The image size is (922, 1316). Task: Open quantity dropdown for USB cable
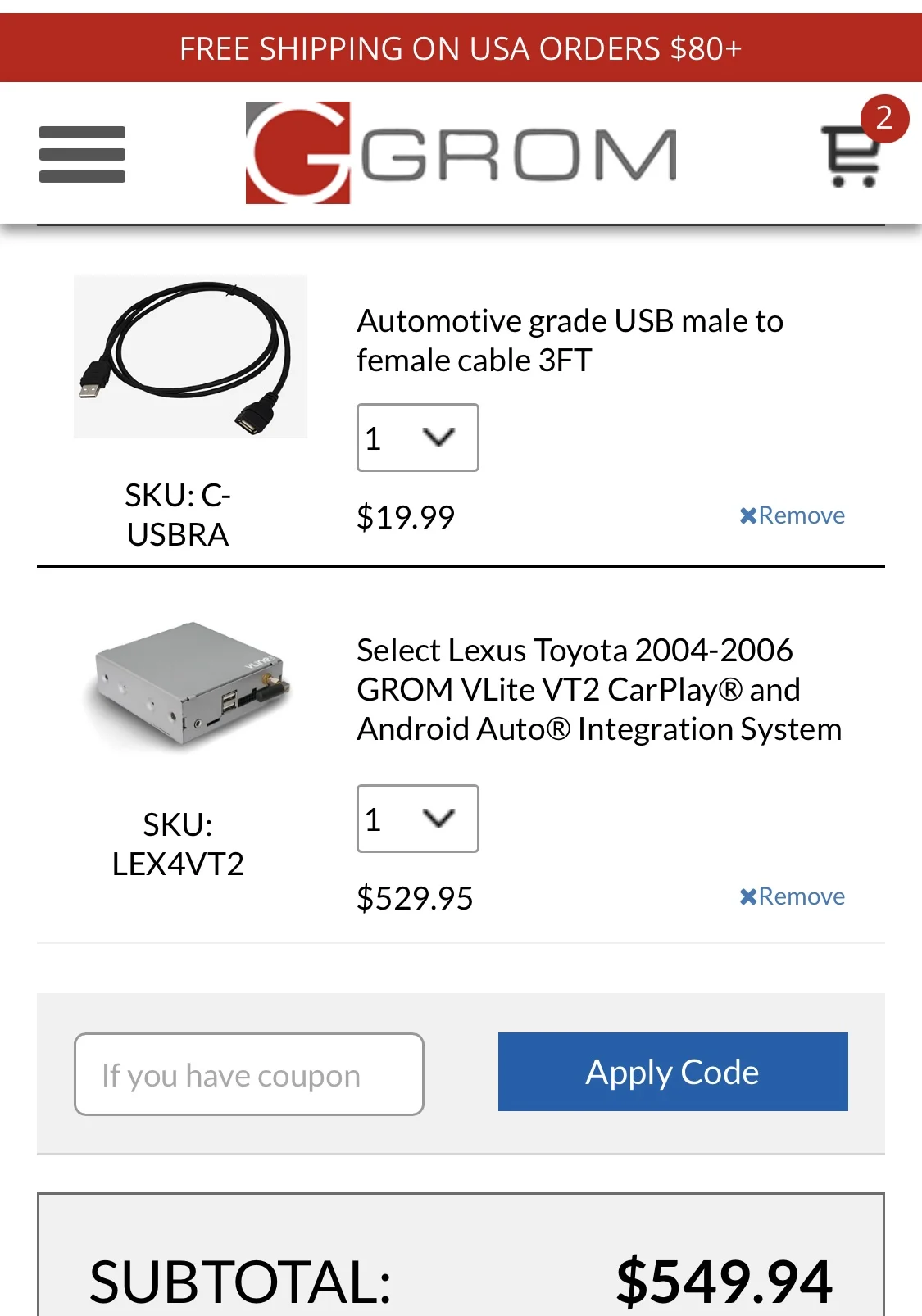click(x=417, y=438)
